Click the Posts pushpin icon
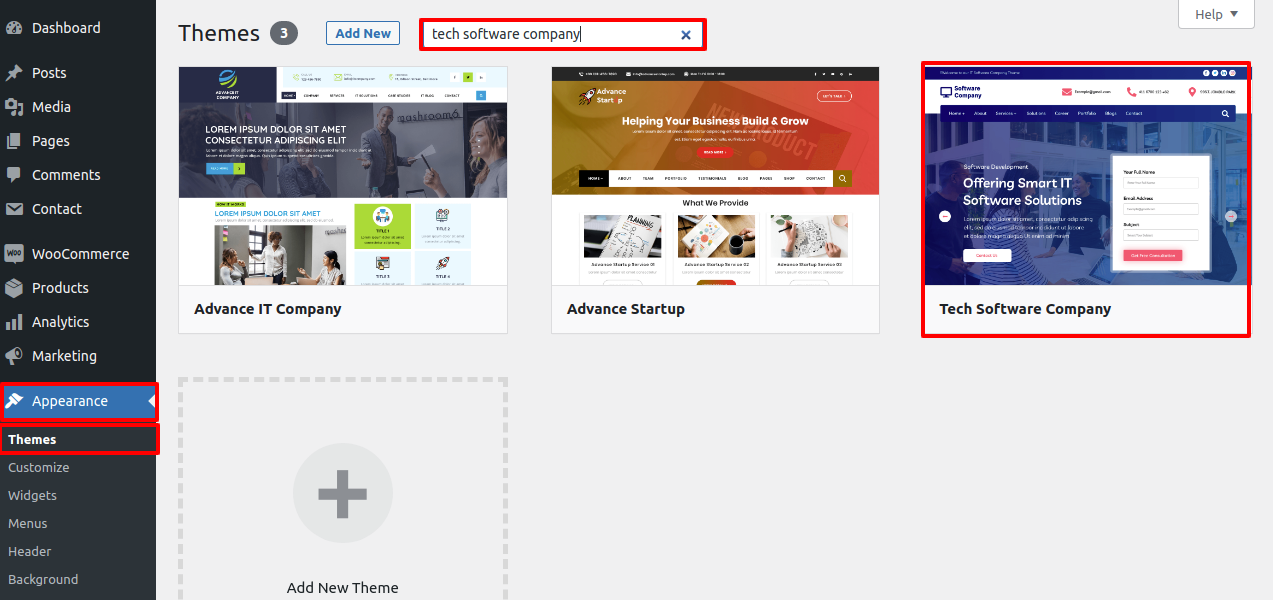Screen dimensions: 1273x600 14,73
